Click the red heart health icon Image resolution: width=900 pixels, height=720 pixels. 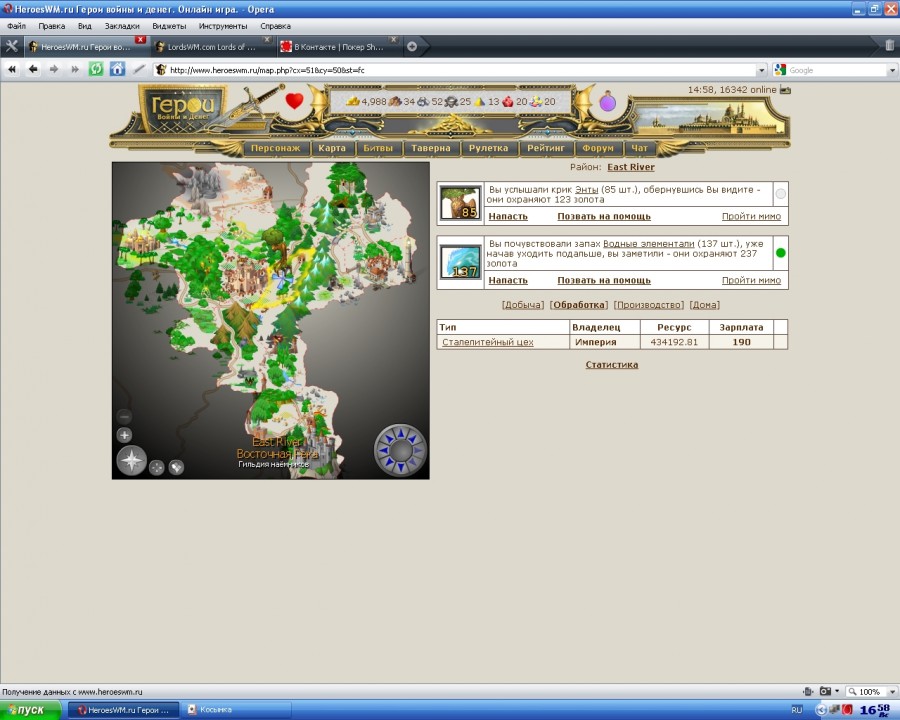click(294, 100)
